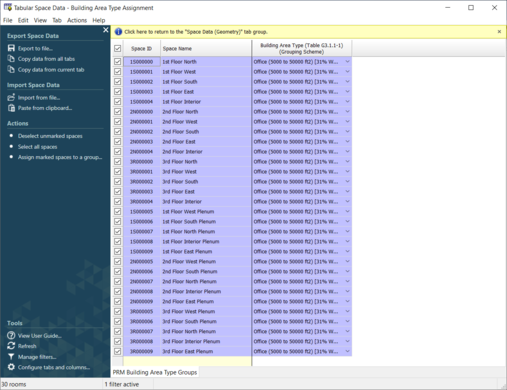Click the Import from file folder icon
This screenshot has width=507, height=390.
pyautogui.click(x=11, y=97)
